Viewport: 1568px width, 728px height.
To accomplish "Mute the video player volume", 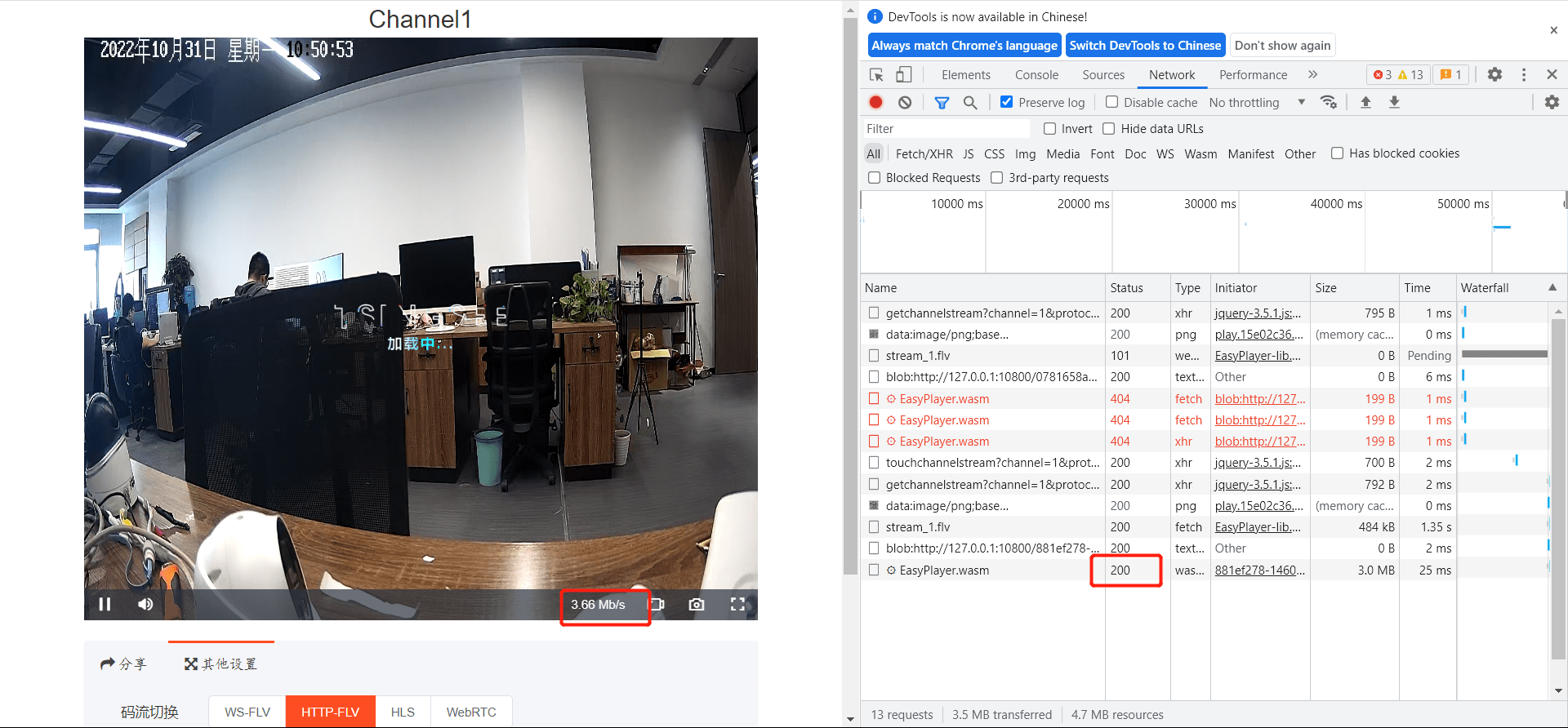I will pos(145,604).
